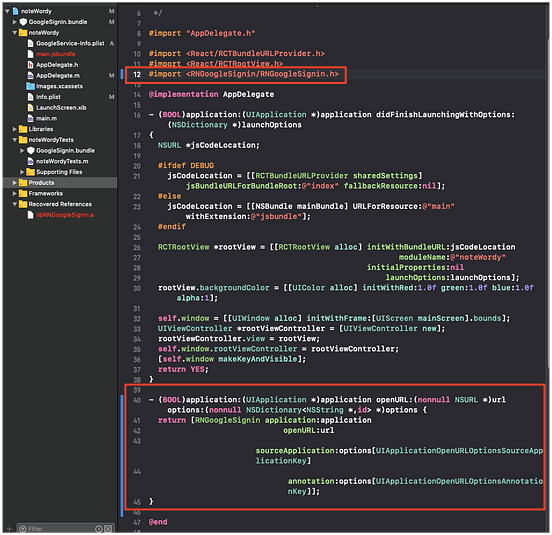Click the '#import "AppDelegate.h"' line
The image size is (552, 535).
(x=202, y=33)
